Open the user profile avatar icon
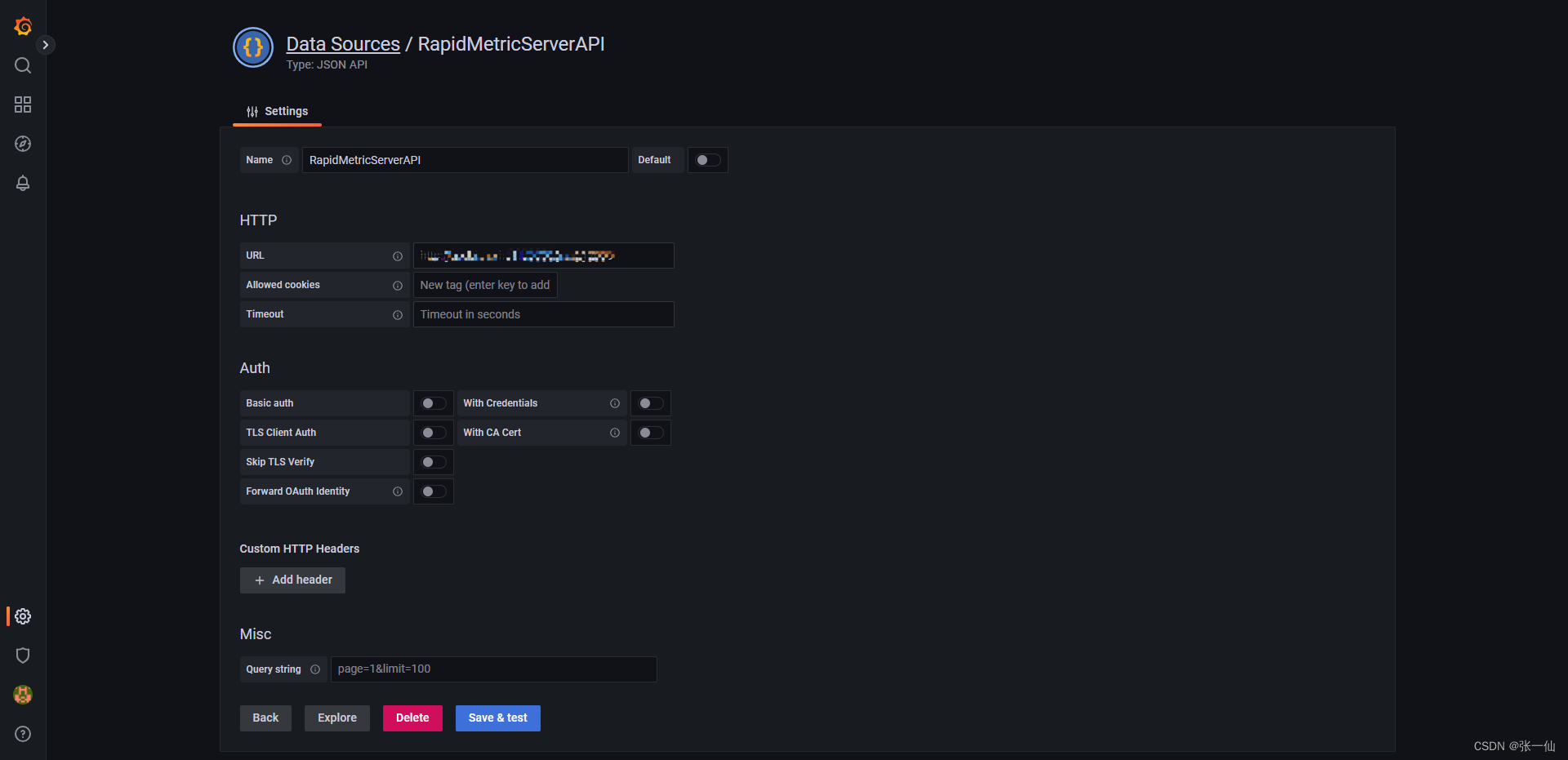This screenshot has width=1568, height=760. tap(22, 695)
